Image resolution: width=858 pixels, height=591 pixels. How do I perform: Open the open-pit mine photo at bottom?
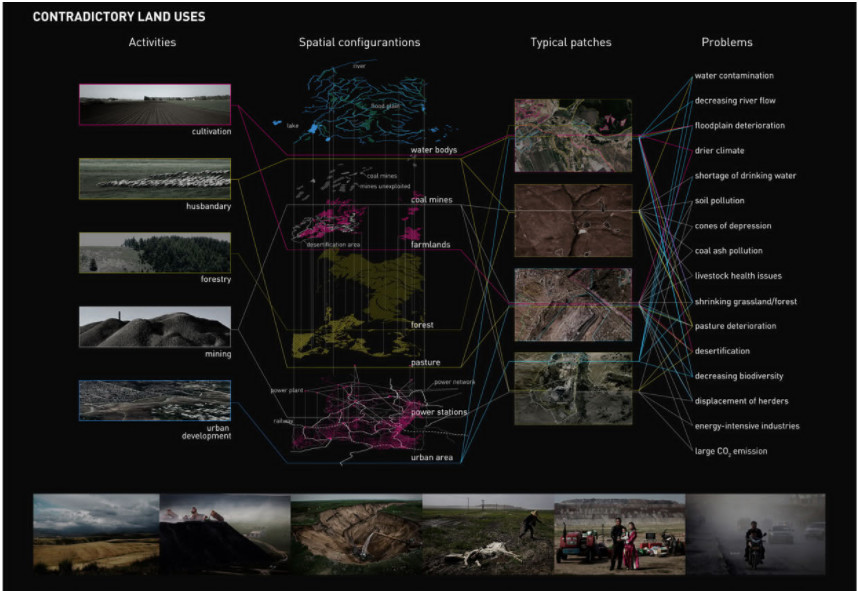tap(356, 532)
